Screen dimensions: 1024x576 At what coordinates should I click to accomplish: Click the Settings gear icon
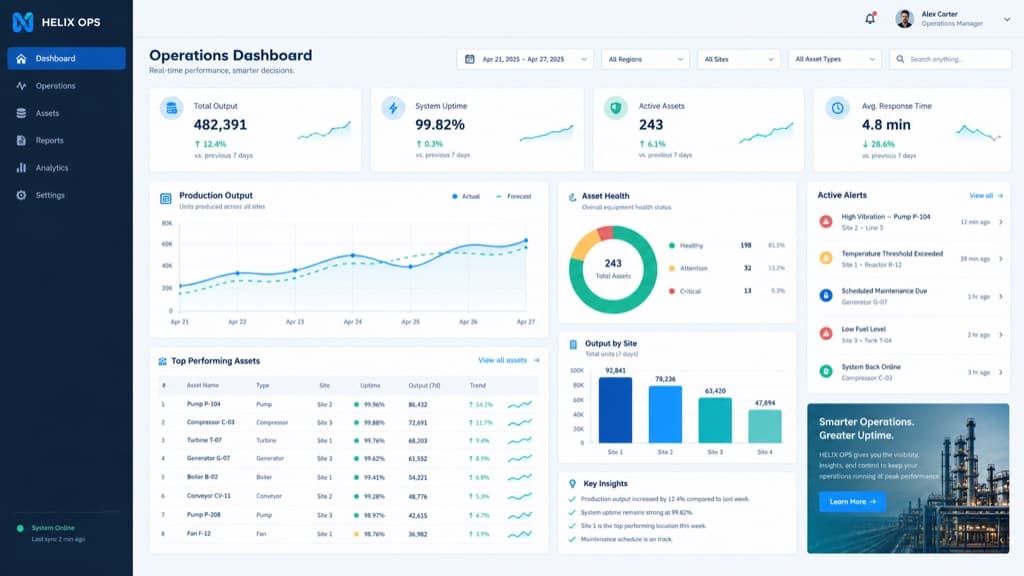click(x=21, y=195)
